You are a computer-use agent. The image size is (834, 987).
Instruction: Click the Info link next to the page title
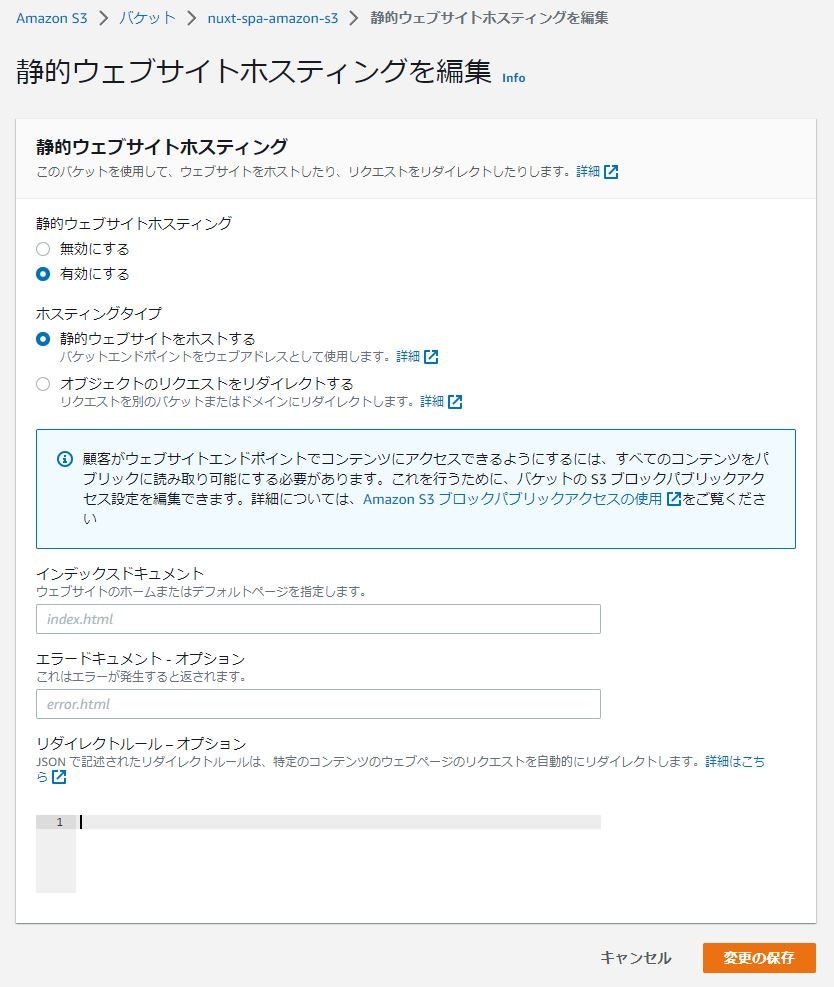point(513,78)
